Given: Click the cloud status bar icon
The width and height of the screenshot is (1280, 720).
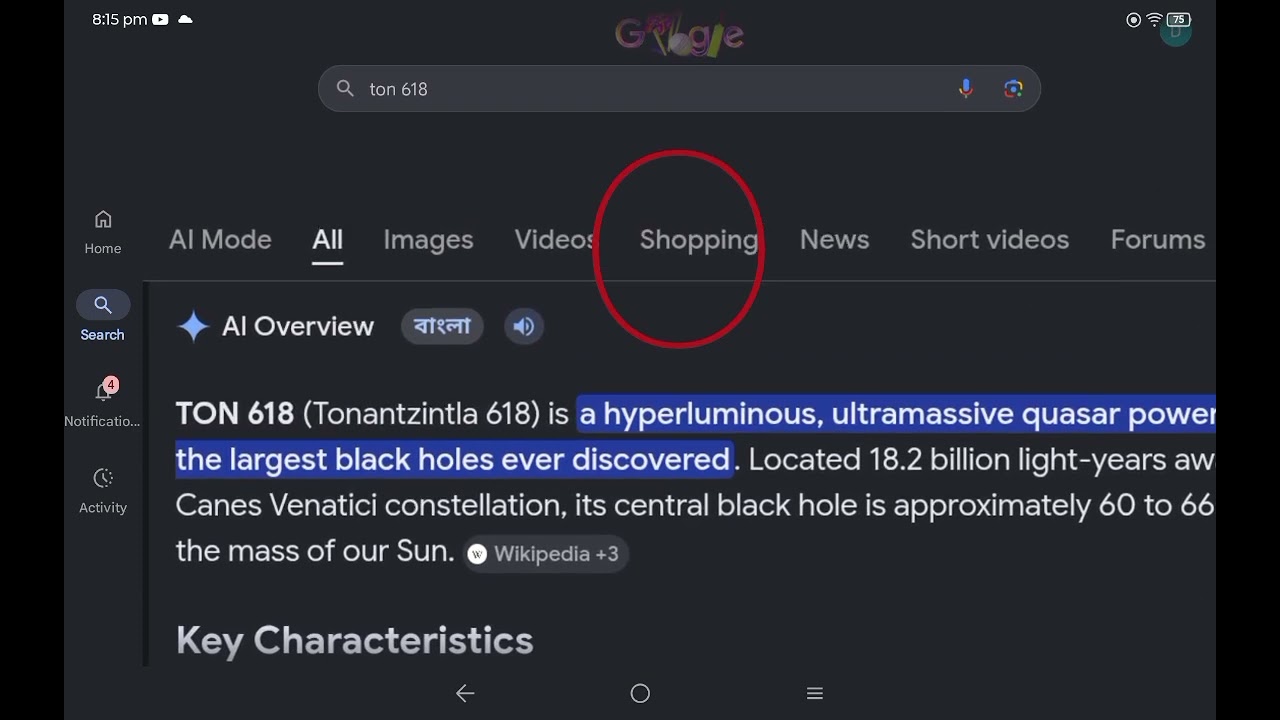Looking at the screenshot, I should point(185,19).
